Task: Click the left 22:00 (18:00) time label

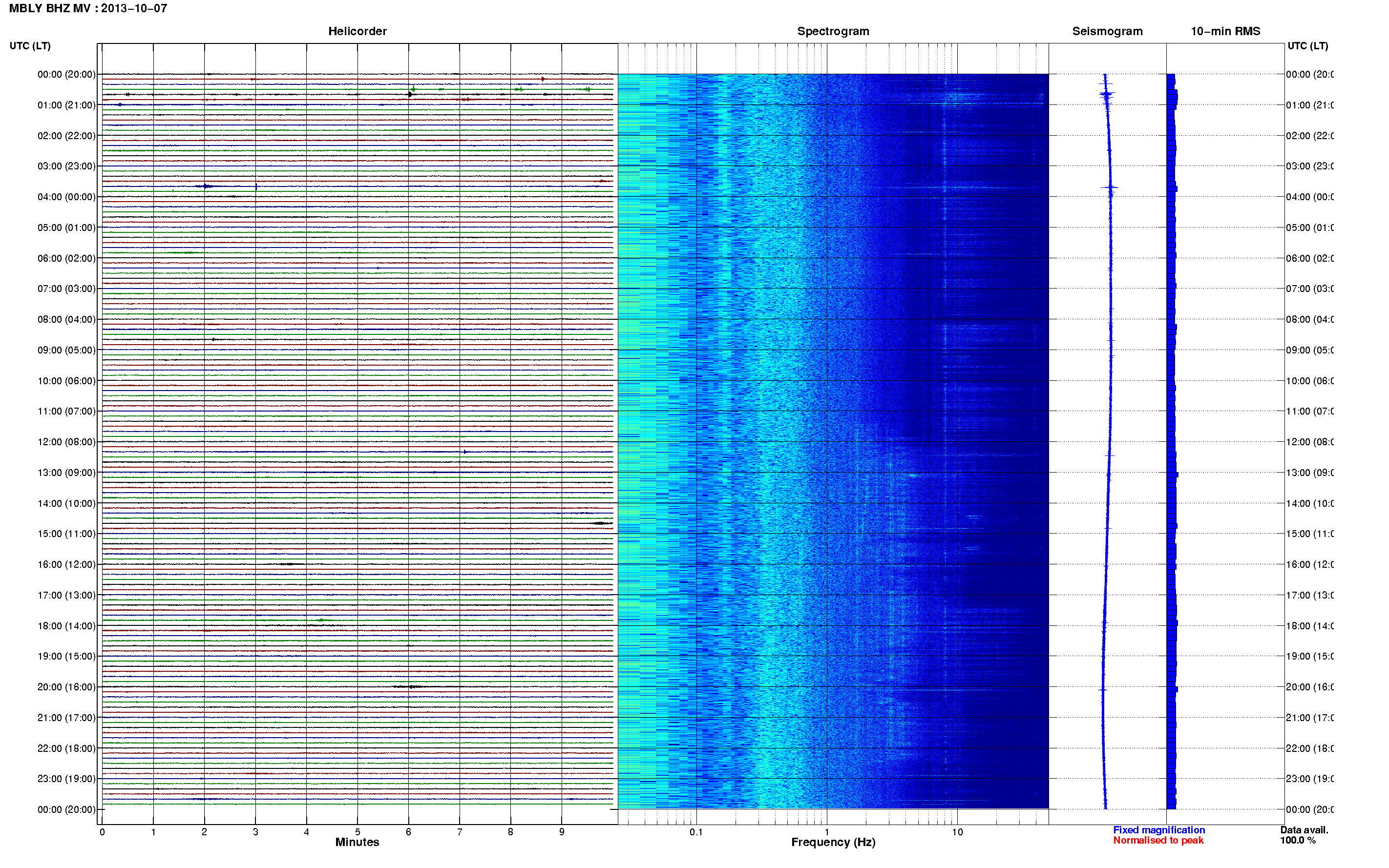Action: (66, 748)
